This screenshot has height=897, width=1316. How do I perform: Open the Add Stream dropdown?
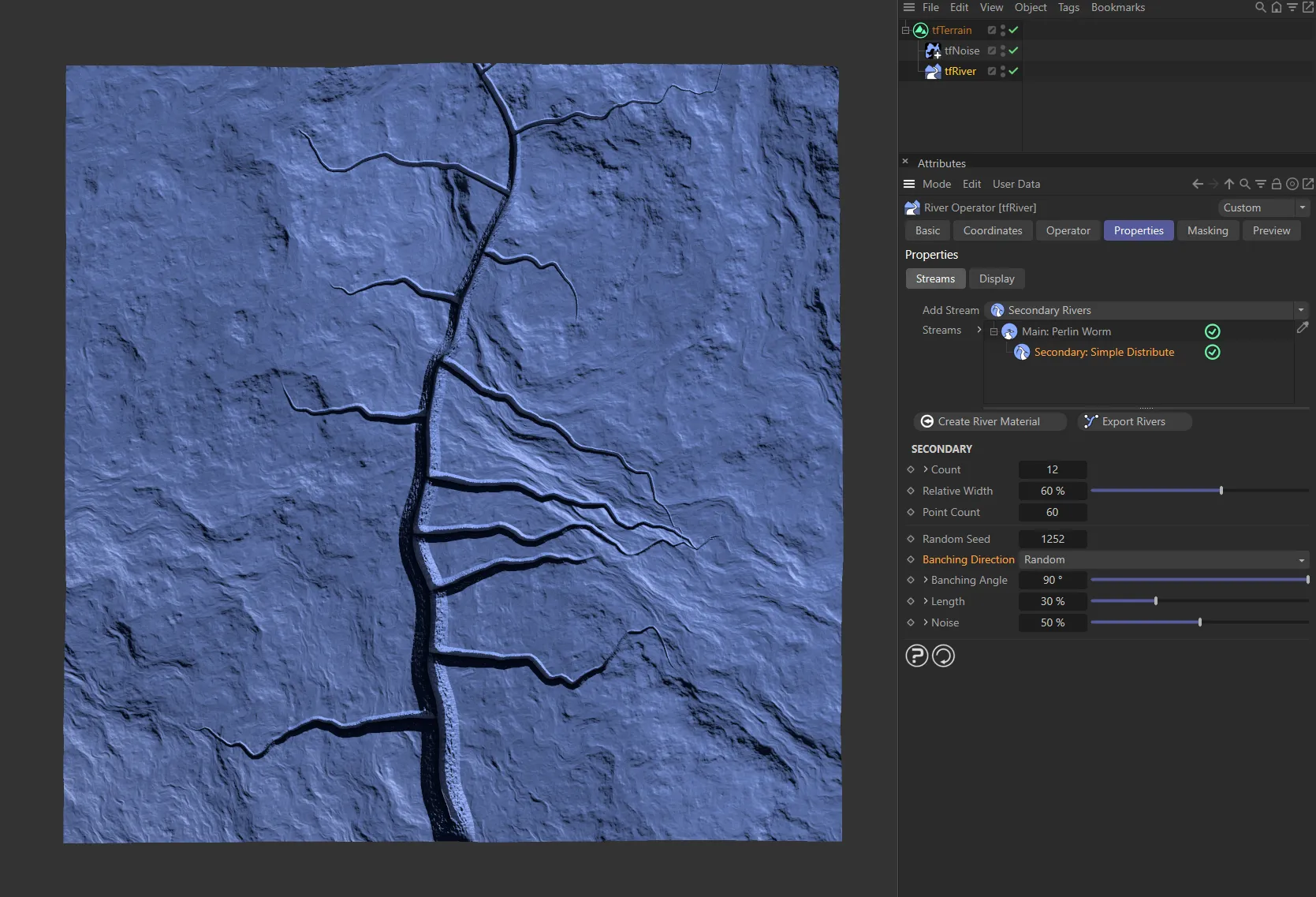pyautogui.click(x=1301, y=310)
